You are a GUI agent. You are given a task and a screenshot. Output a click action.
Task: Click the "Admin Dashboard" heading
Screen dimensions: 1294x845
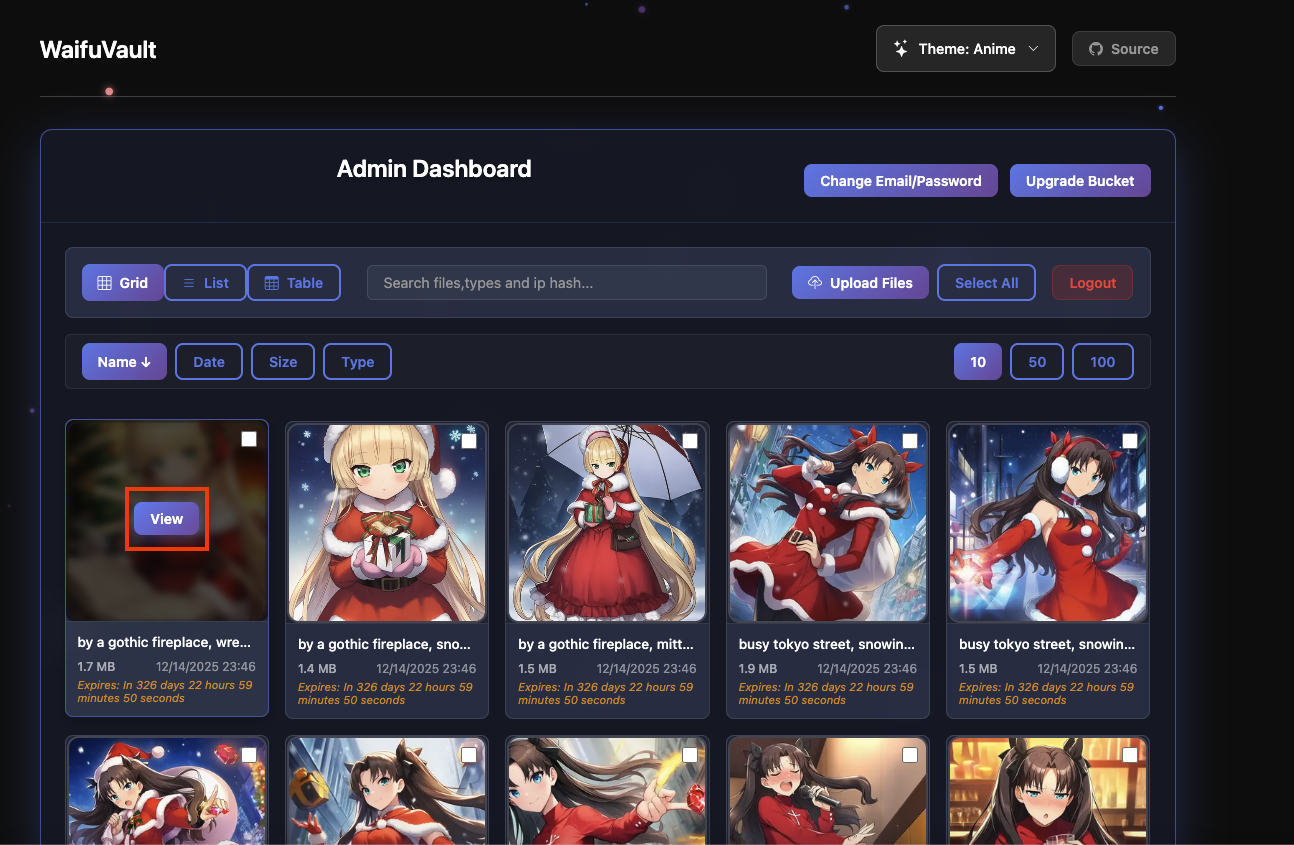(434, 169)
